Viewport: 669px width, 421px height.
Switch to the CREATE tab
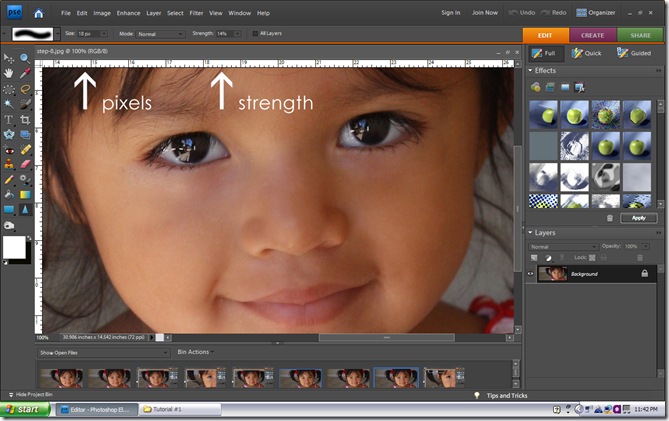(x=591, y=34)
